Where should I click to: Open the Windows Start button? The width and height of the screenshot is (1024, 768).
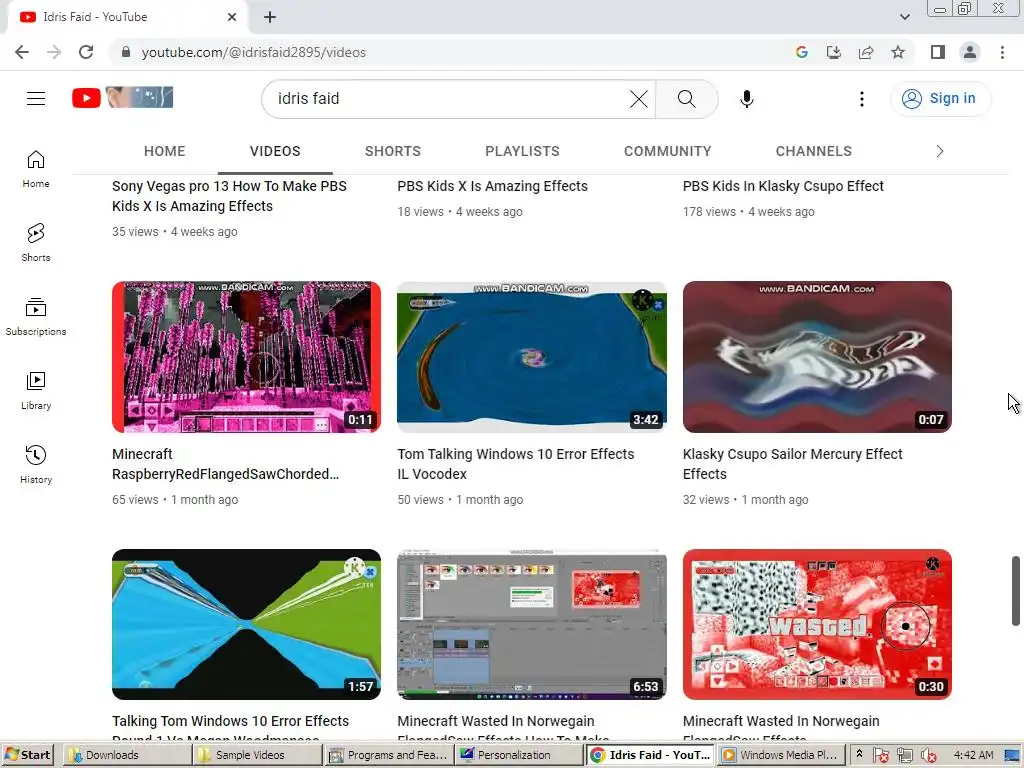[x=27, y=755]
